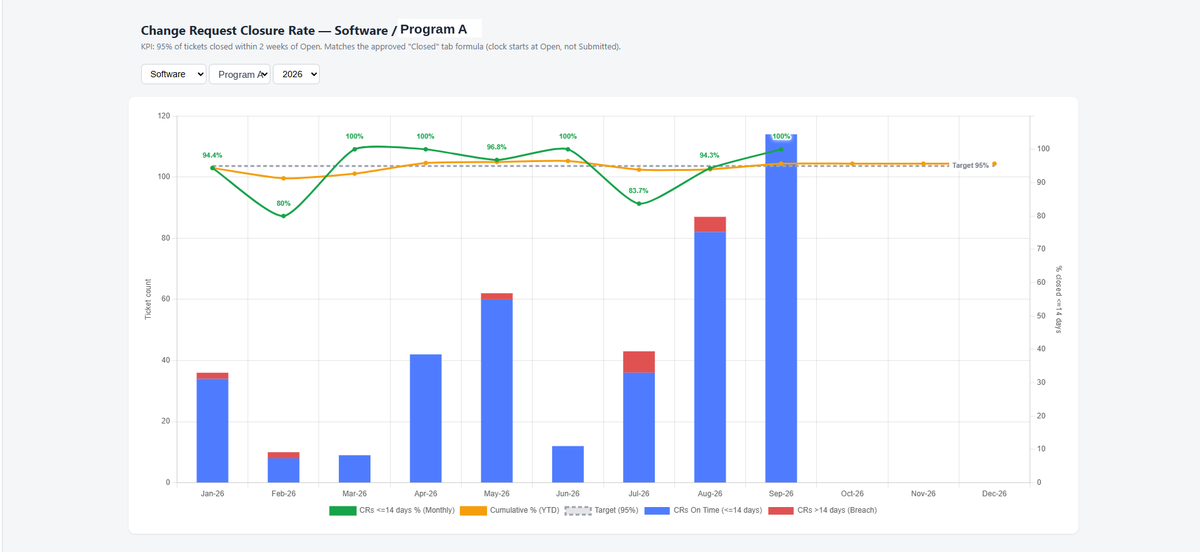Open the Program A dropdown
The image size is (1200, 552).
(x=240, y=74)
